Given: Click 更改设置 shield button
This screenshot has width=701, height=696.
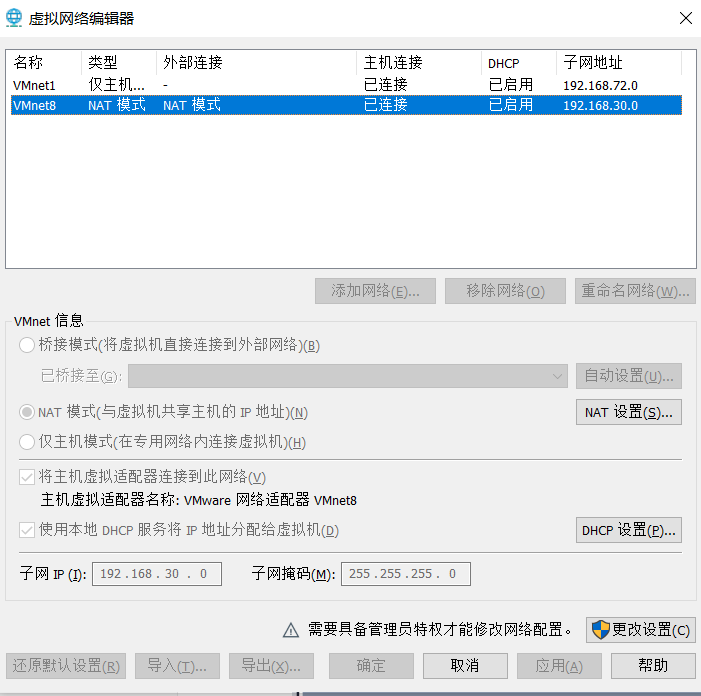Looking at the screenshot, I should pos(641,630).
